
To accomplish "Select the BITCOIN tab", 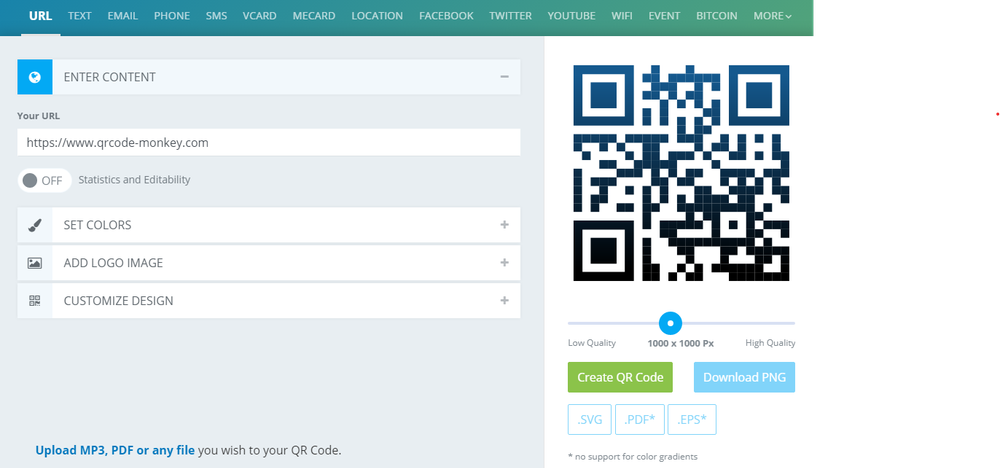I will [x=717, y=16].
